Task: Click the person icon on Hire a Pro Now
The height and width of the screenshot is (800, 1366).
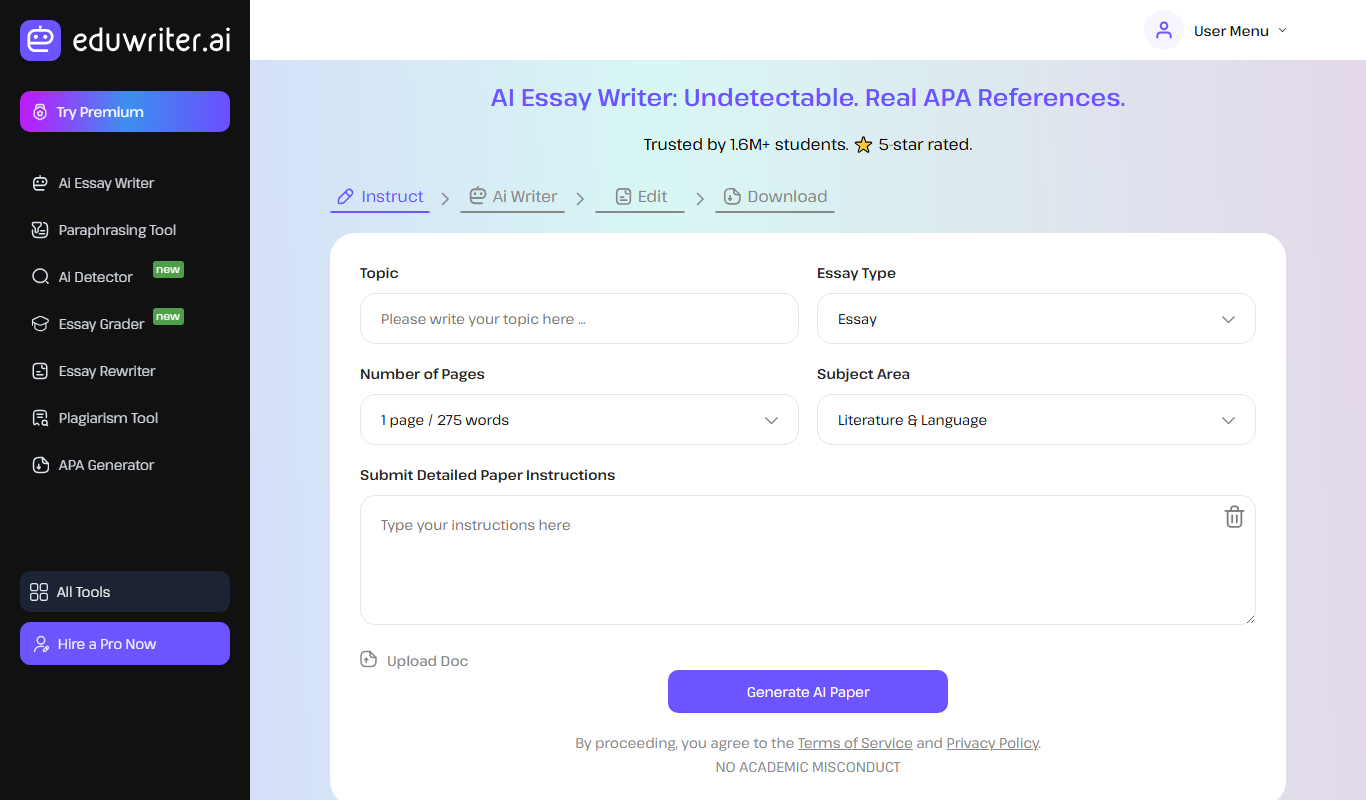Action: 41,644
